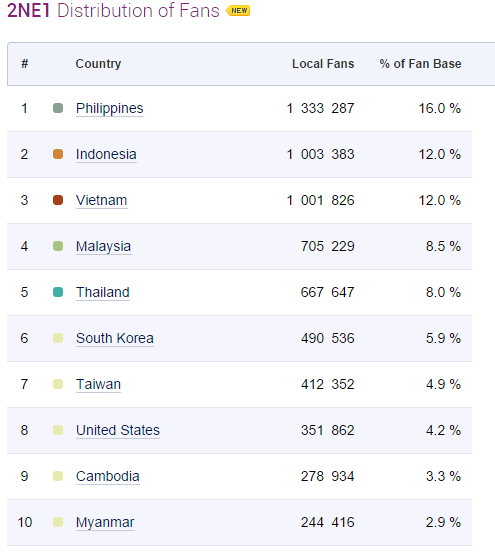Open the Myanmar country link
Screen dimensions: 495x556
105,522
